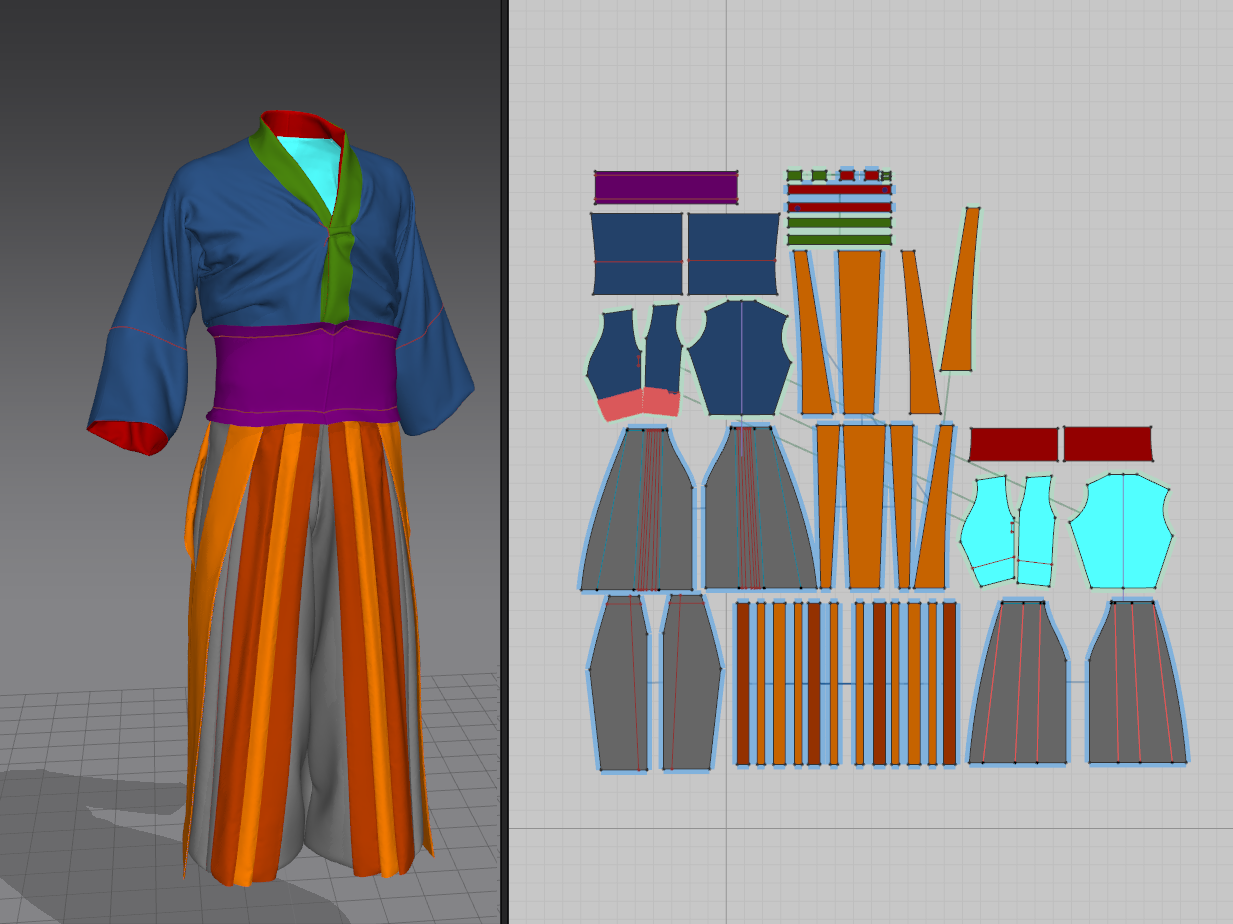1233x924 pixels.
Task: Select the gray flared panel left of bottom-right one
Action: pos(1017,683)
